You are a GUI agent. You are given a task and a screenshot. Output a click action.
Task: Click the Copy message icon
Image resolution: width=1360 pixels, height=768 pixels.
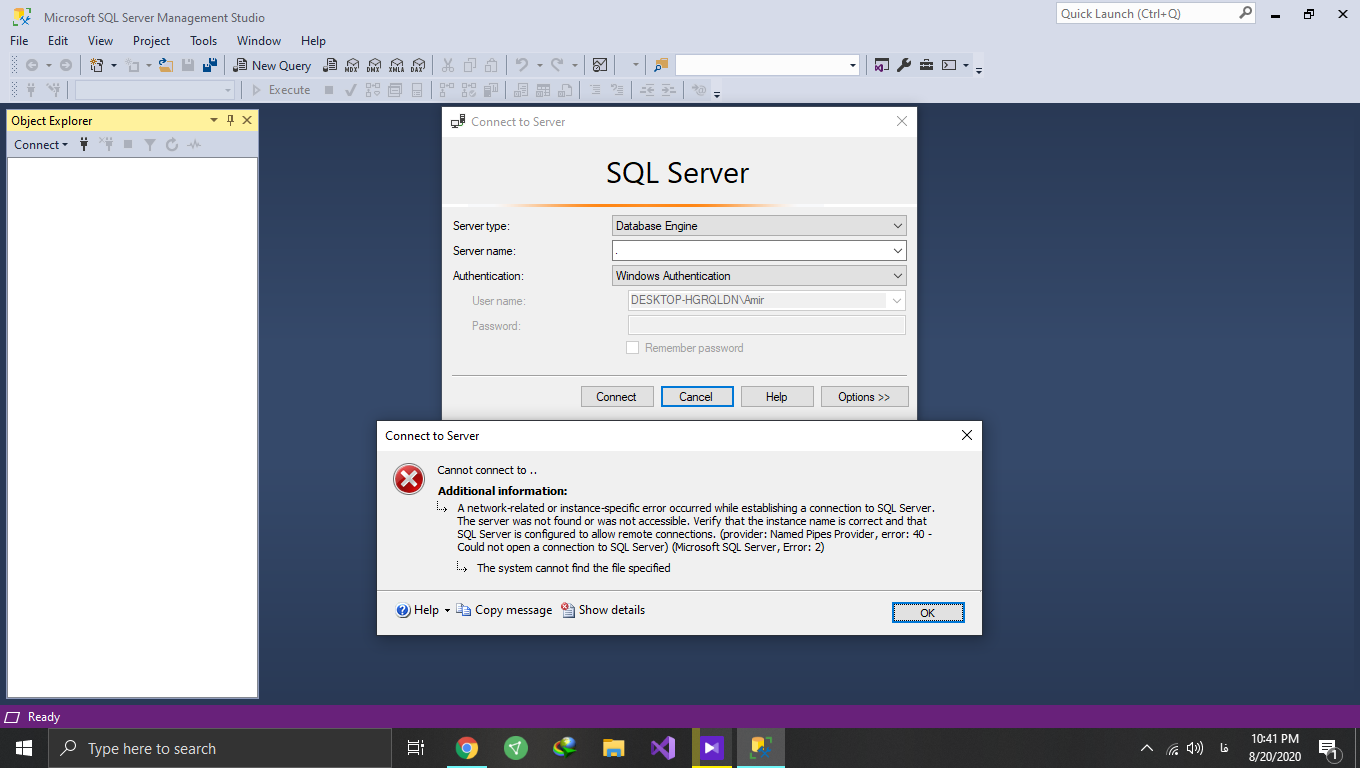click(x=464, y=610)
